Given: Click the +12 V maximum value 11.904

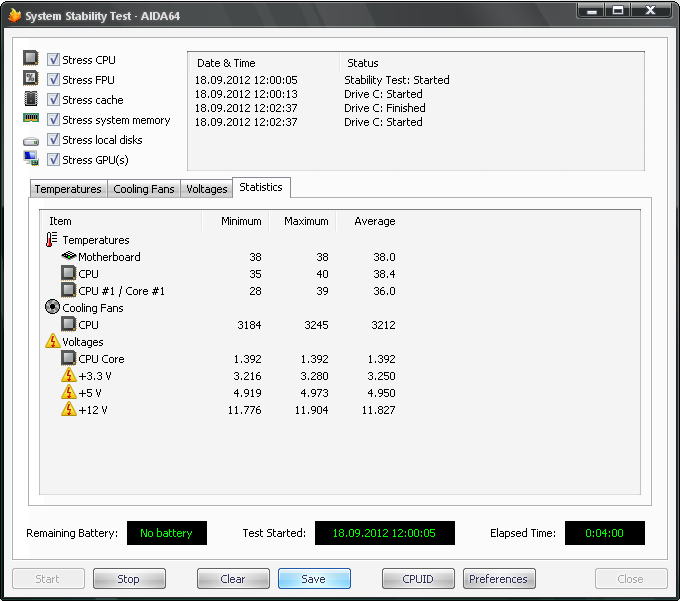Looking at the screenshot, I should (x=311, y=410).
